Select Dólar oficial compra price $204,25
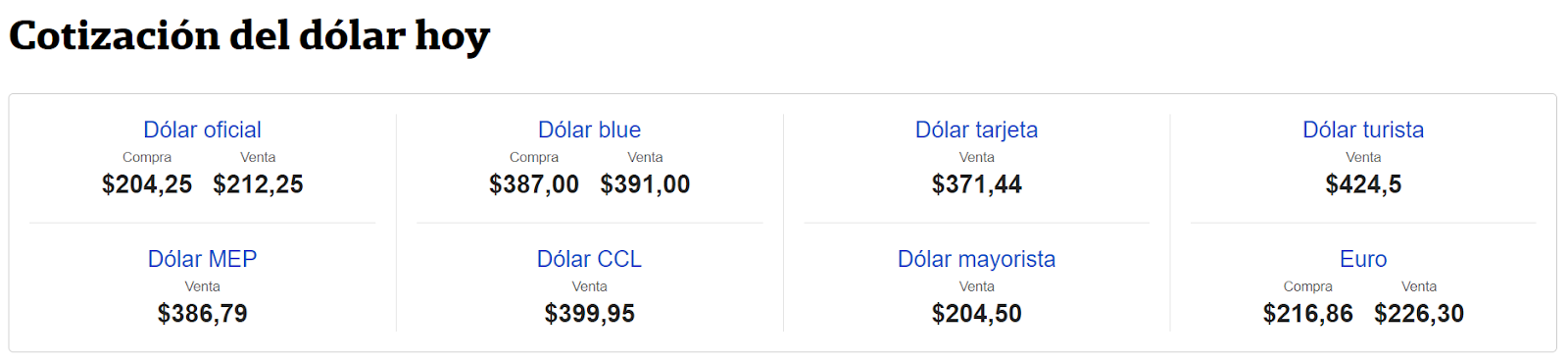This screenshot has height=360, width=1568. [147, 184]
